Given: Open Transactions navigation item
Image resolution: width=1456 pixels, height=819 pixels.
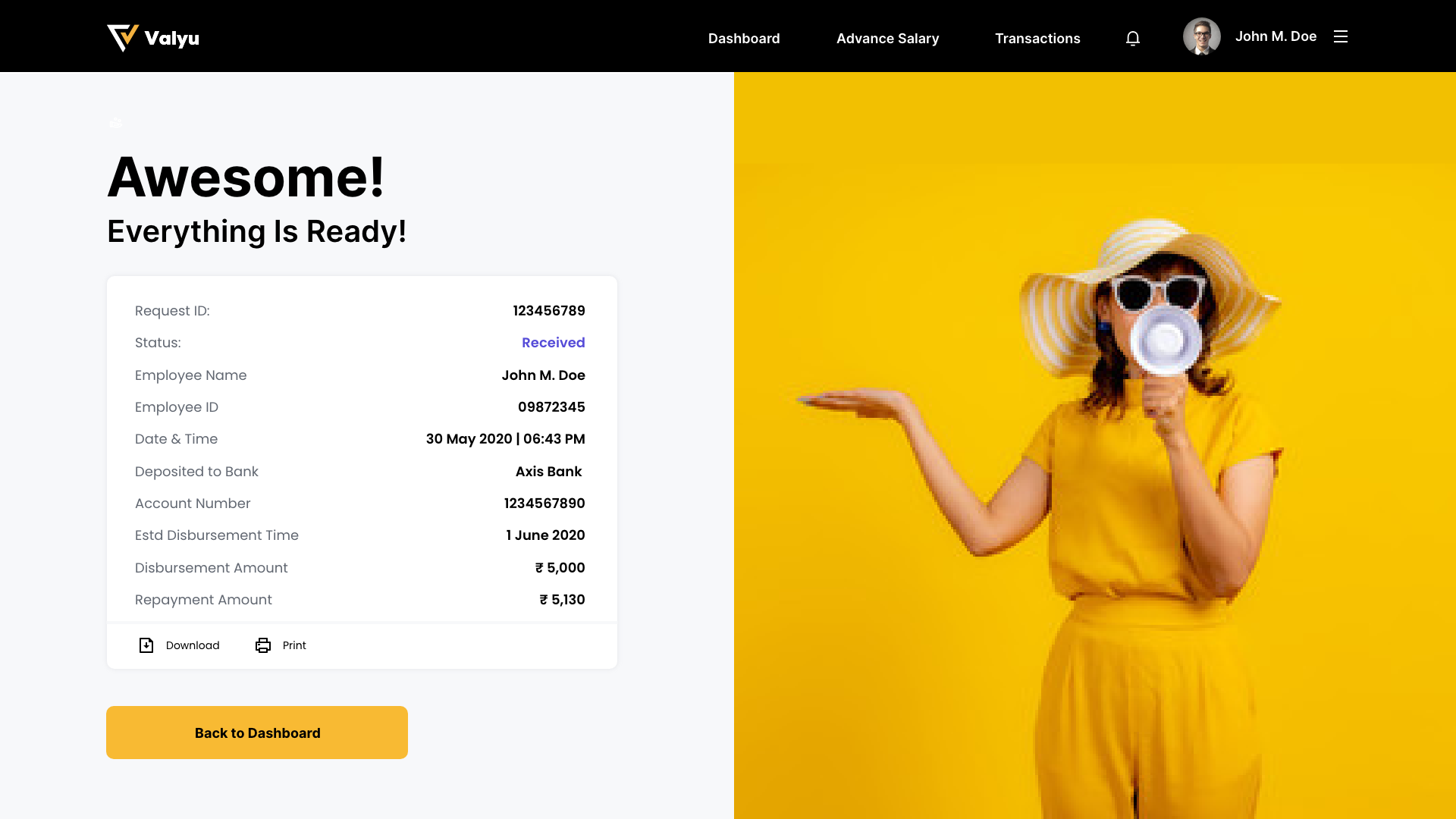Looking at the screenshot, I should click(1037, 38).
